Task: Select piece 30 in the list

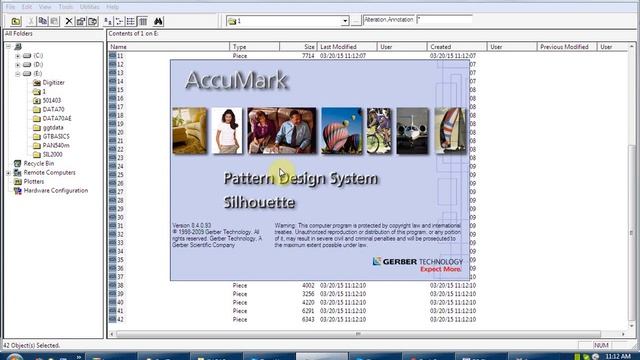Action: [x=116, y=217]
